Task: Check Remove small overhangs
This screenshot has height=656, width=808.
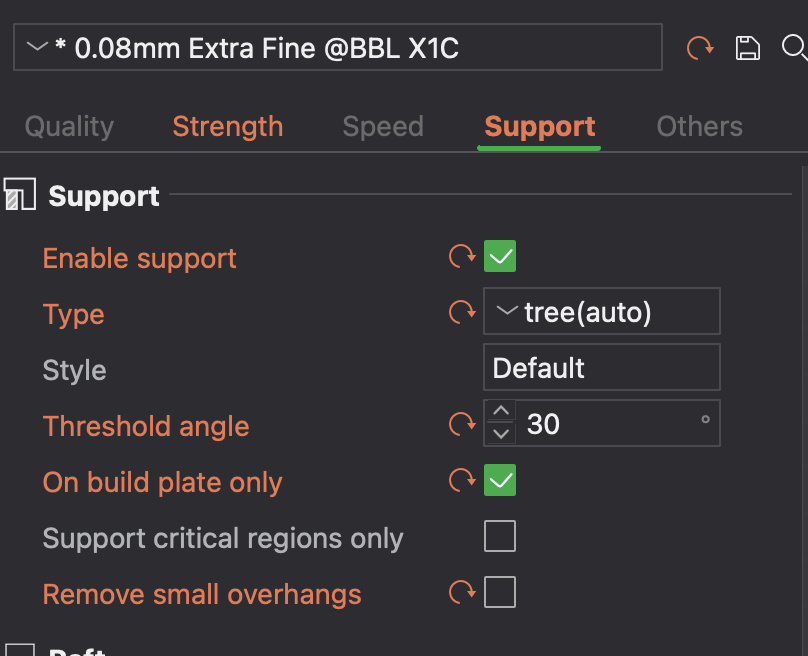Action: [499, 591]
